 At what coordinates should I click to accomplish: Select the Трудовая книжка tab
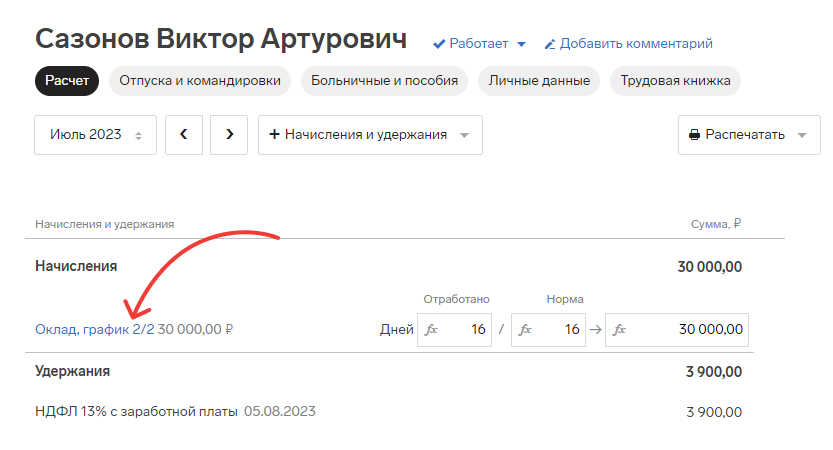point(675,81)
